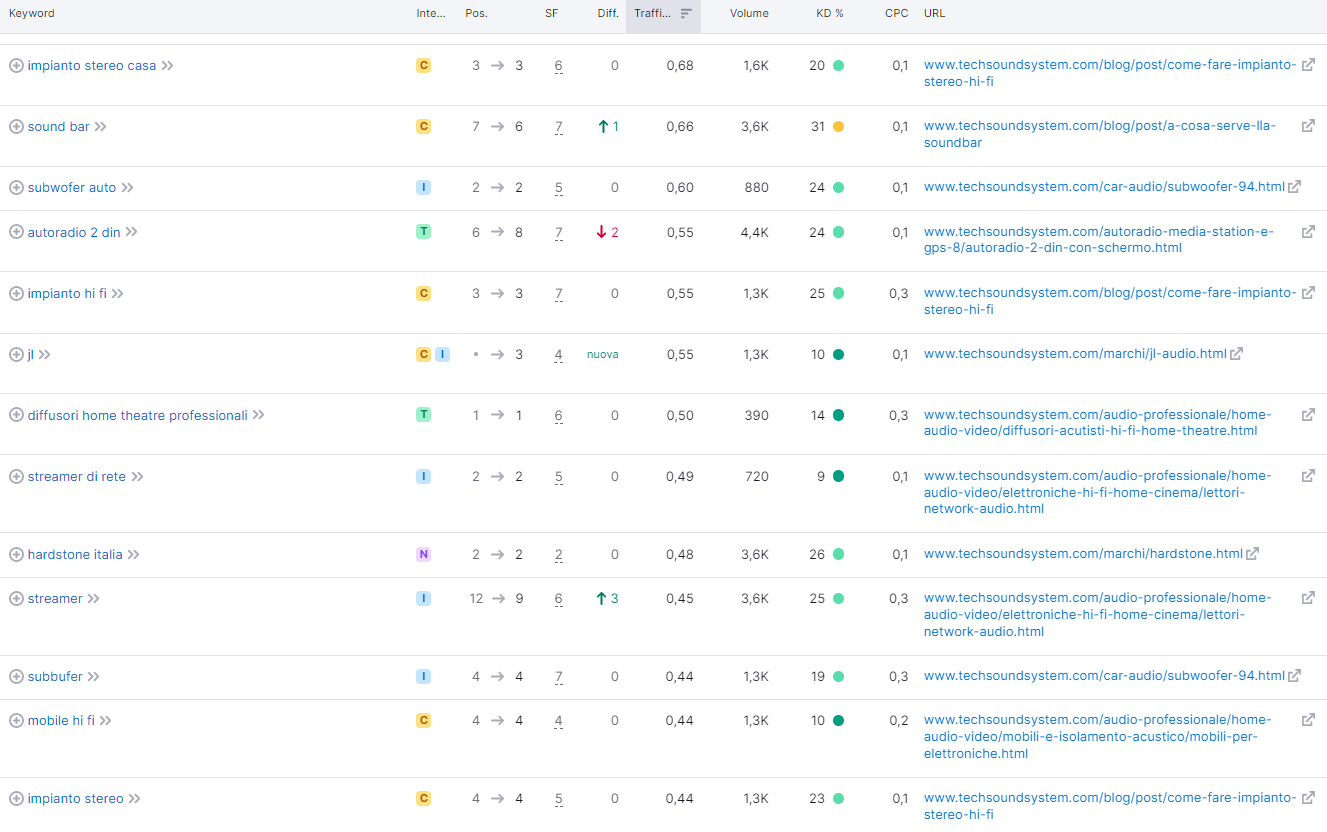Click traffic value 0,68 in first row
The image size is (1327, 832).
coord(680,65)
